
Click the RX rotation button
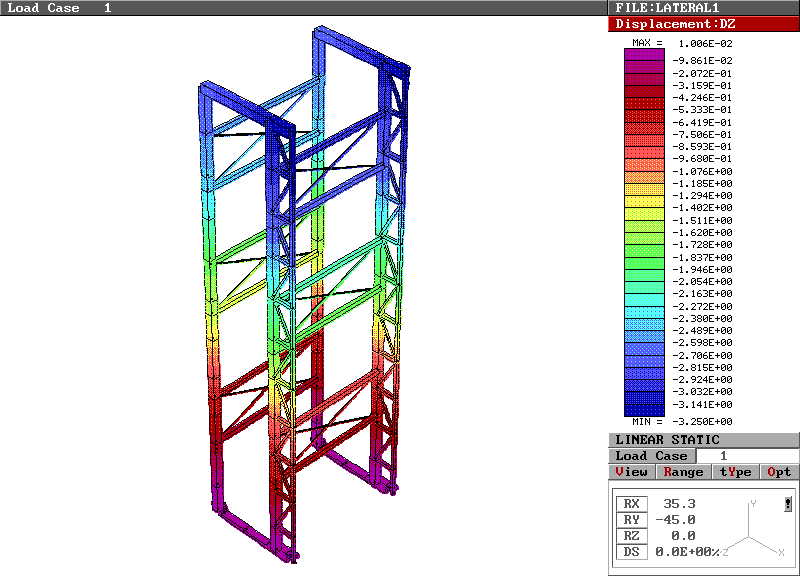pos(630,504)
